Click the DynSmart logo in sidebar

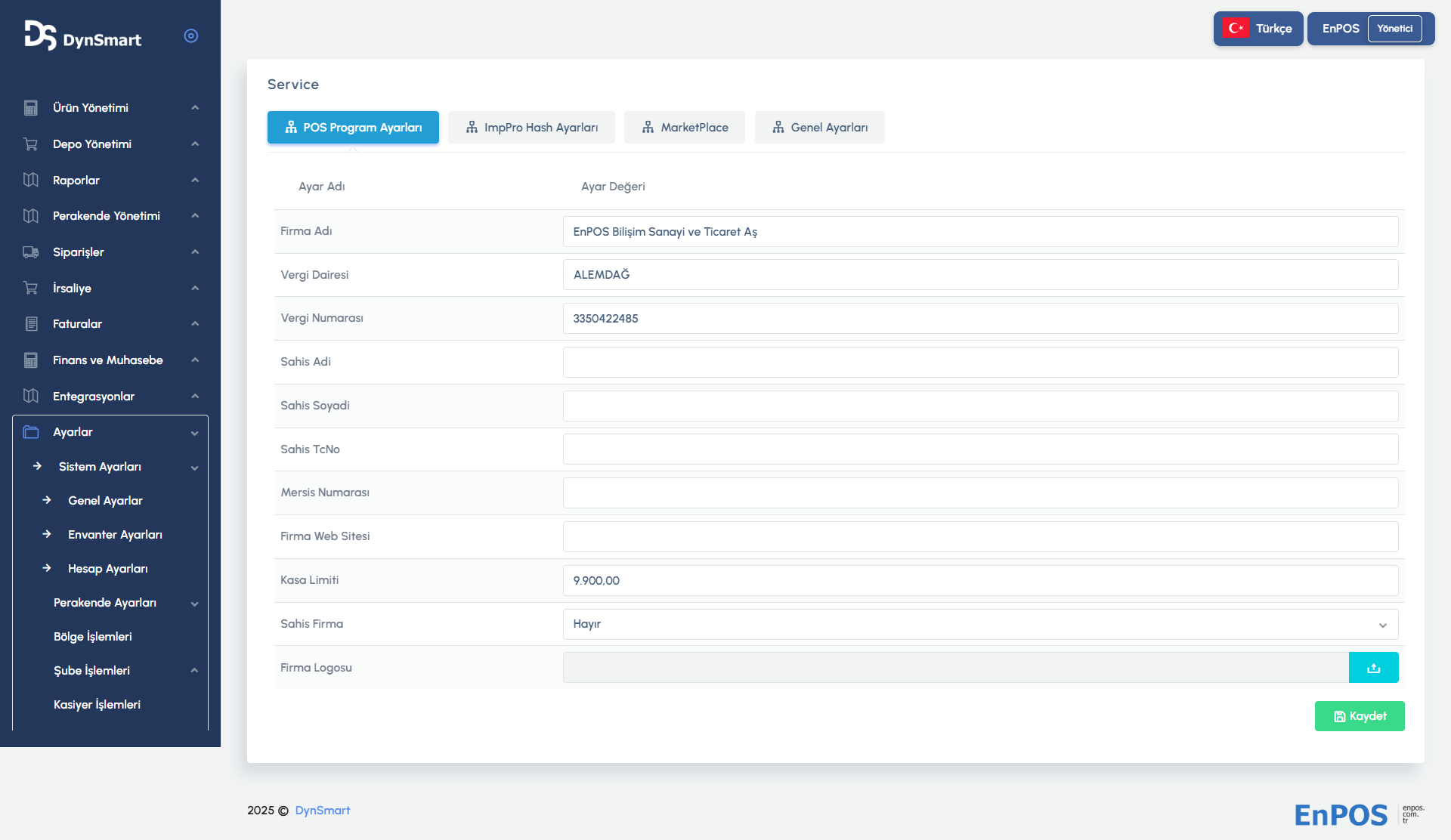click(83, 36)
